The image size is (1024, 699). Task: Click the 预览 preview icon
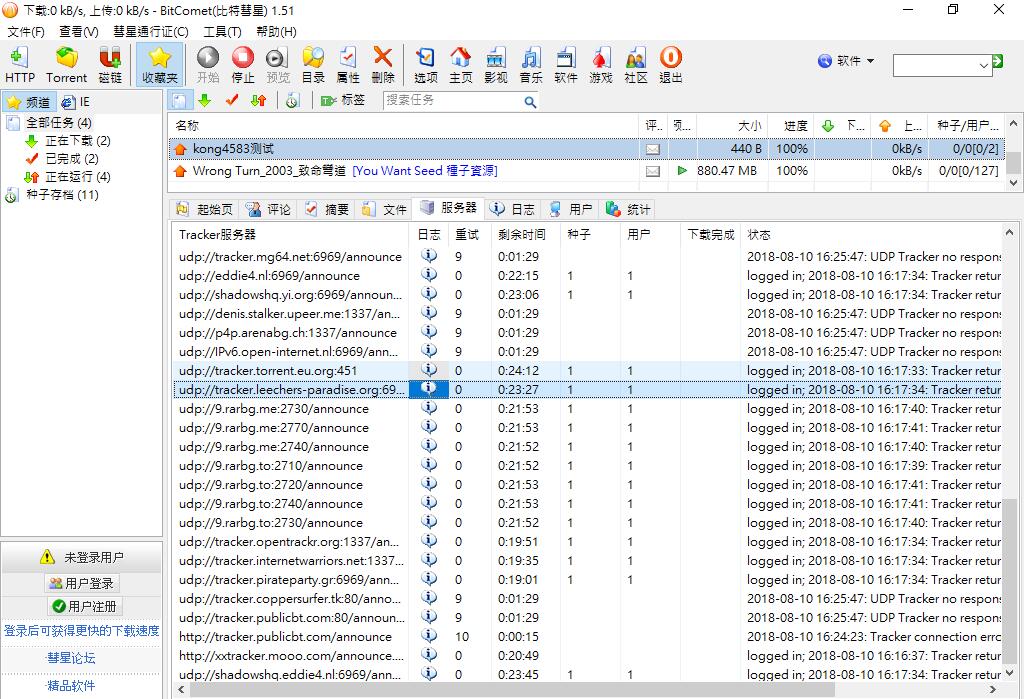pos(278,65)
